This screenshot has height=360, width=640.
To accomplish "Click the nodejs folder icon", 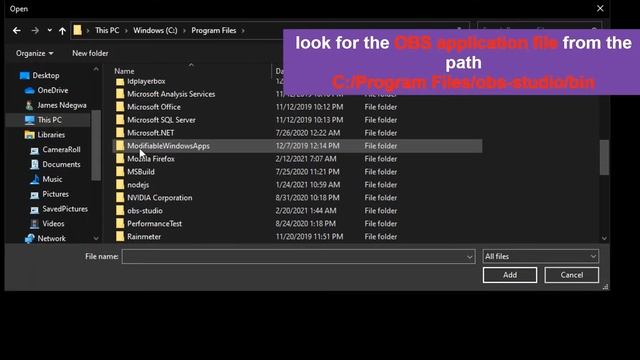I will [120, 185].
